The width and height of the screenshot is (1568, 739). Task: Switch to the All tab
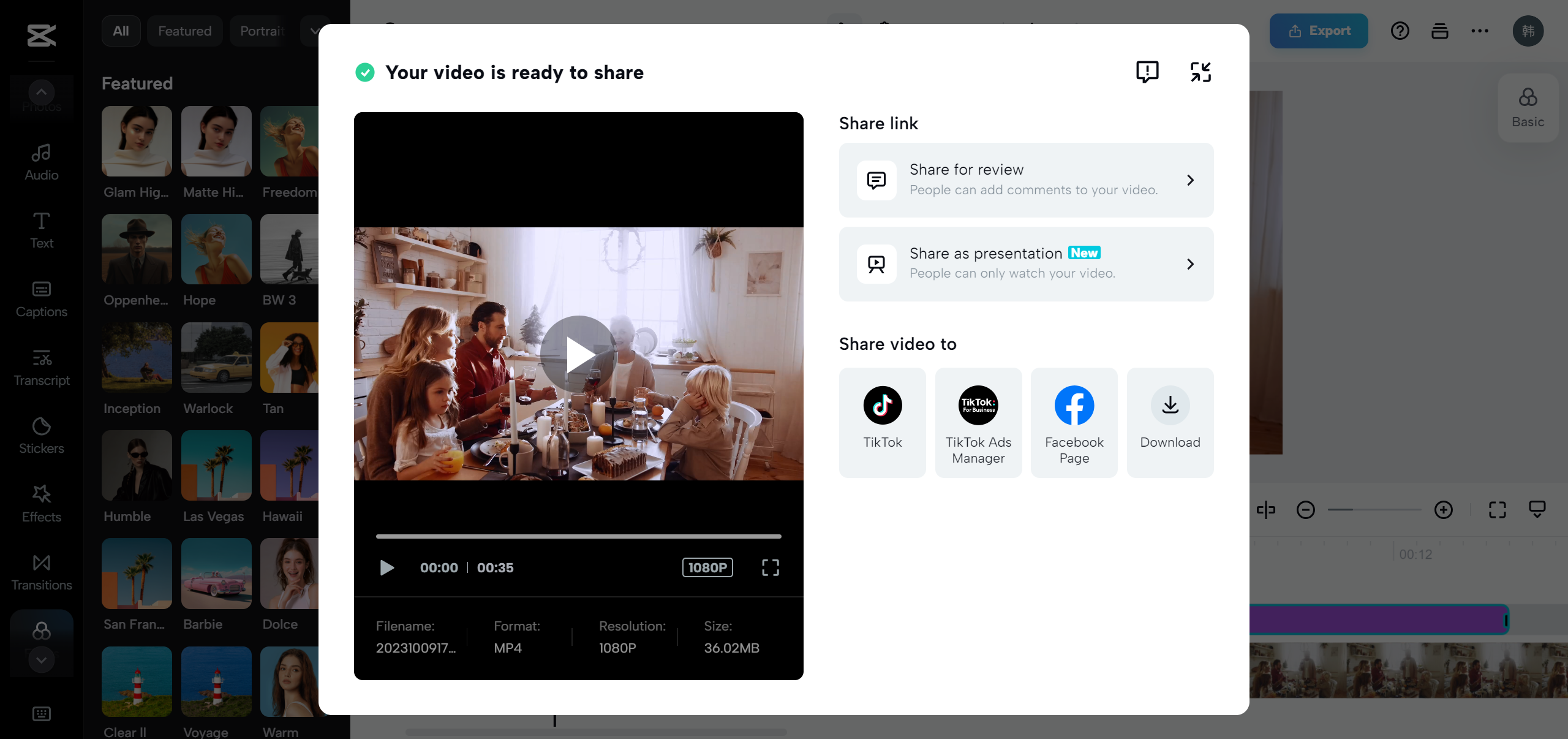coord(120,31)
